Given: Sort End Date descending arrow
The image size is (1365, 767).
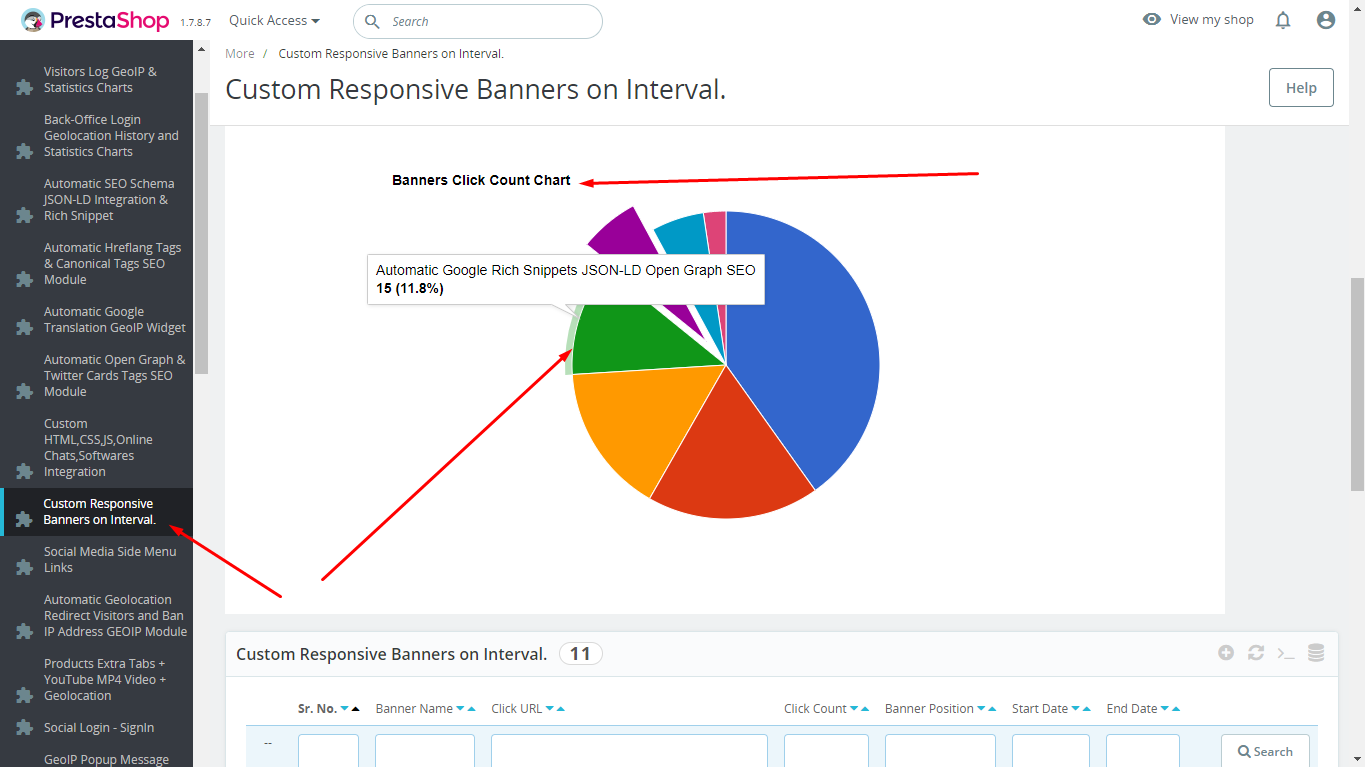Looking at the screenshot, I should [1165, 709].
